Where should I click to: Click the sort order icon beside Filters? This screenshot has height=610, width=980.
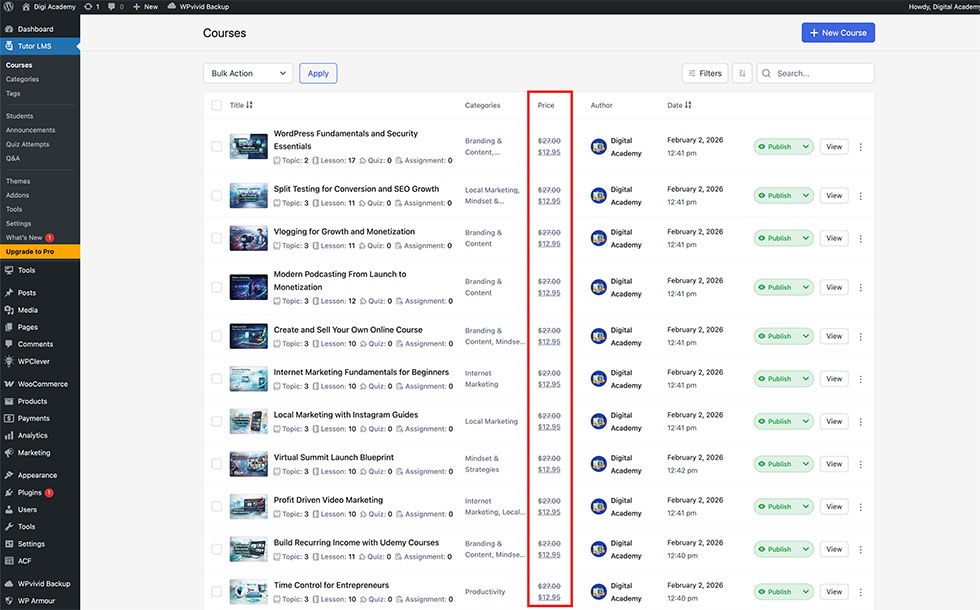click(742, 73)
